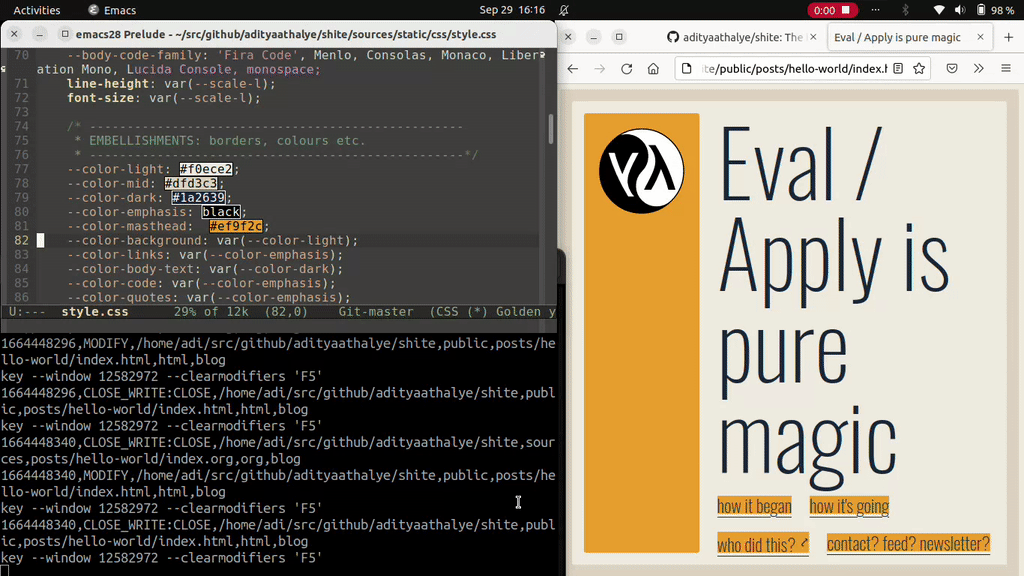Switch to adityaathalye/shite GitHub tab
This screenshot has height=576, width=1024.
click(742, 37)
